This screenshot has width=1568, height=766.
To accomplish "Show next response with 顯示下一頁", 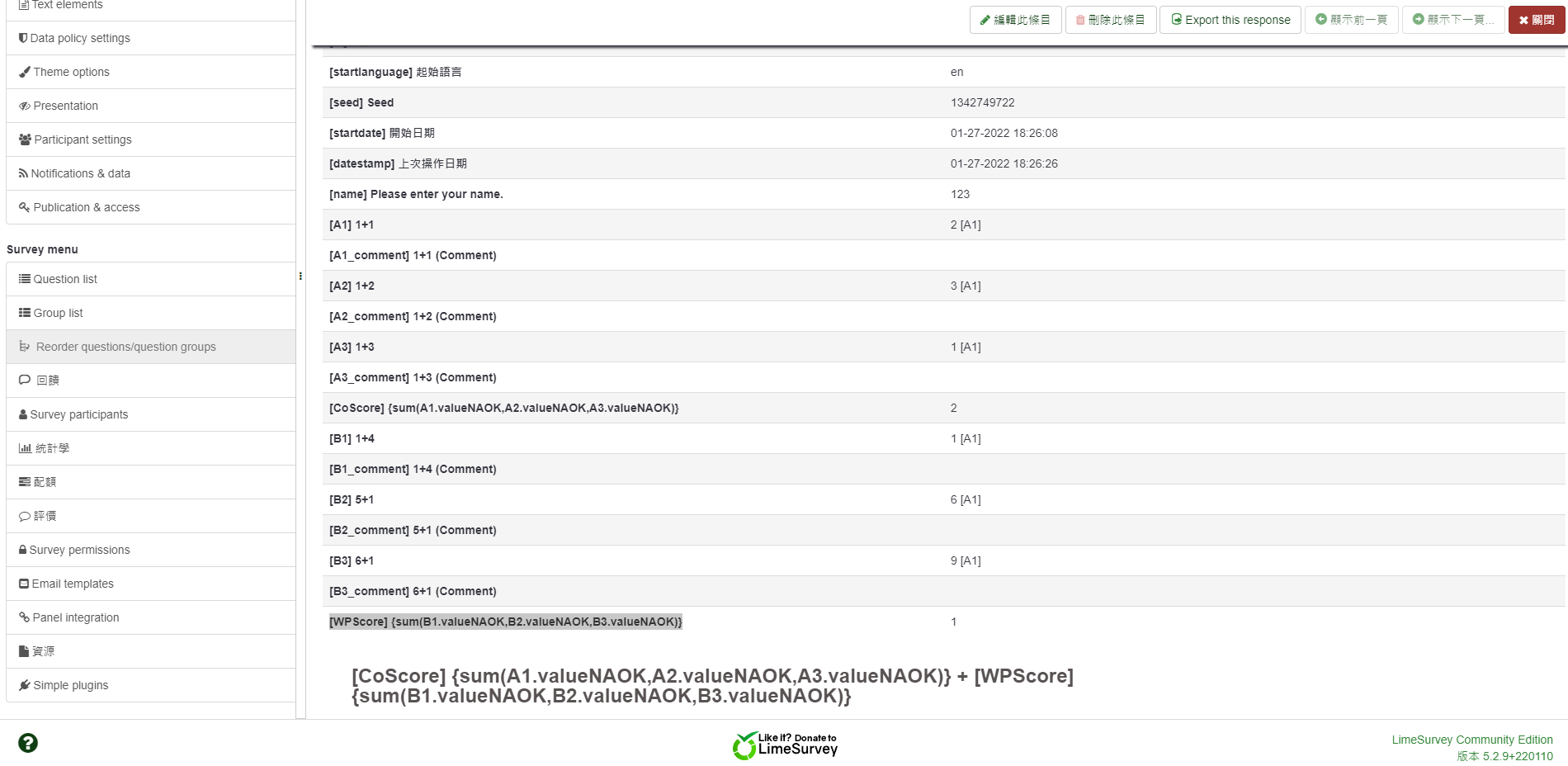I will point(1453,20).
